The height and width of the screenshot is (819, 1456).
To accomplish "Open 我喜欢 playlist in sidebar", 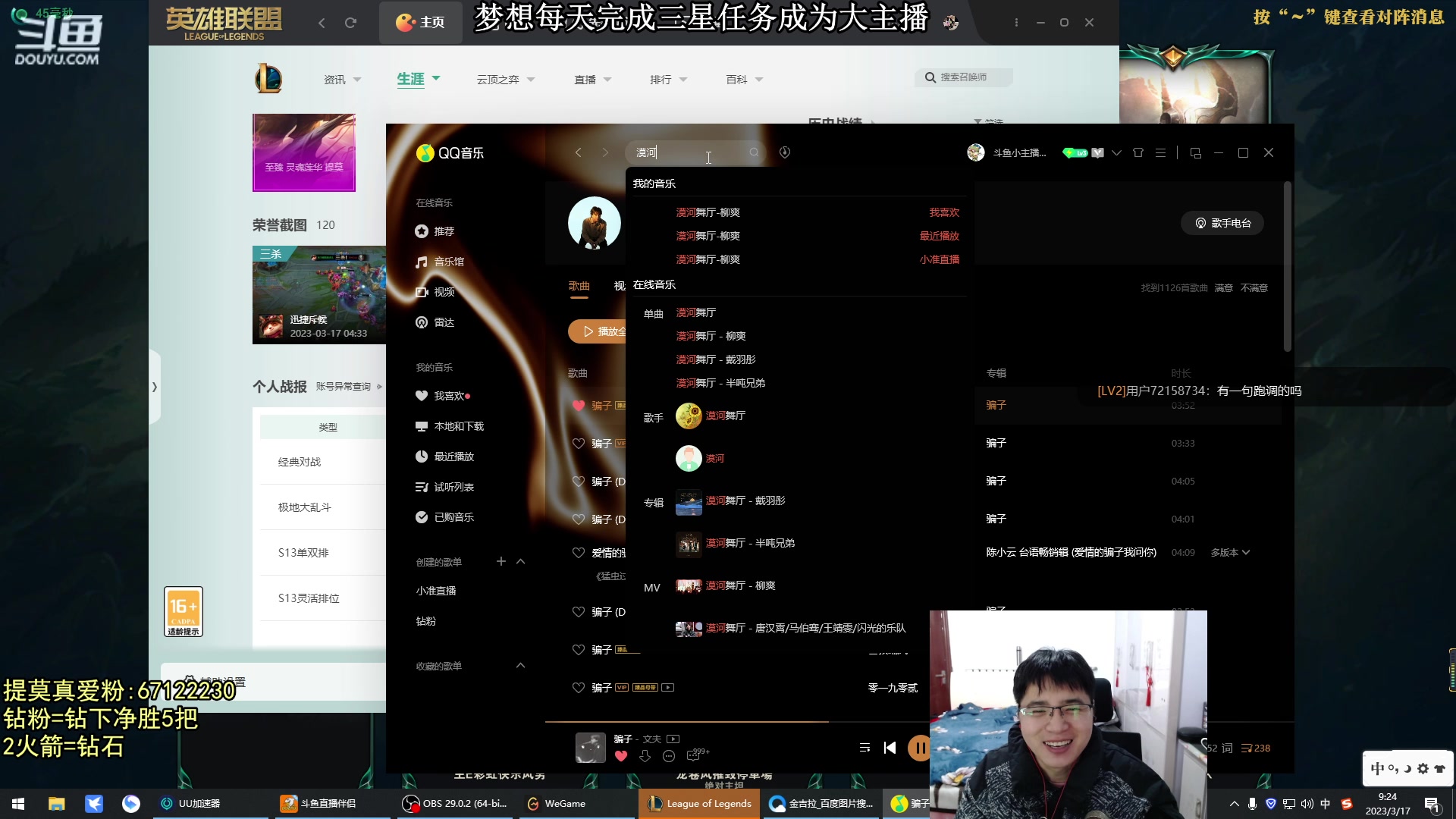I will coord(443,396).
